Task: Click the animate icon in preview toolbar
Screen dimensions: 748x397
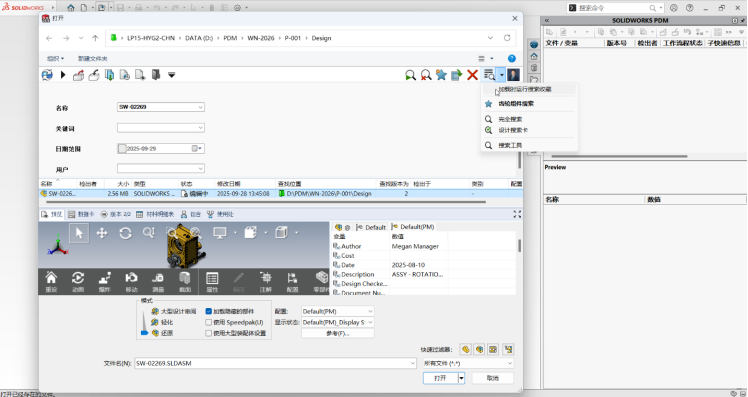Action: point(78,282)
